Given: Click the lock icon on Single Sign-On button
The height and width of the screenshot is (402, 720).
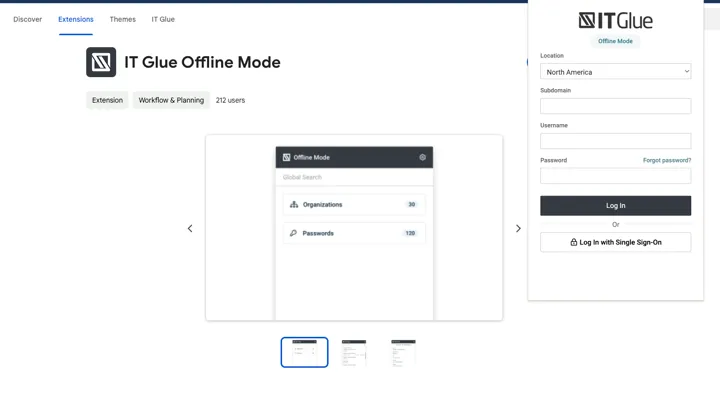Looking at the screenshot, I should point(574,242).
